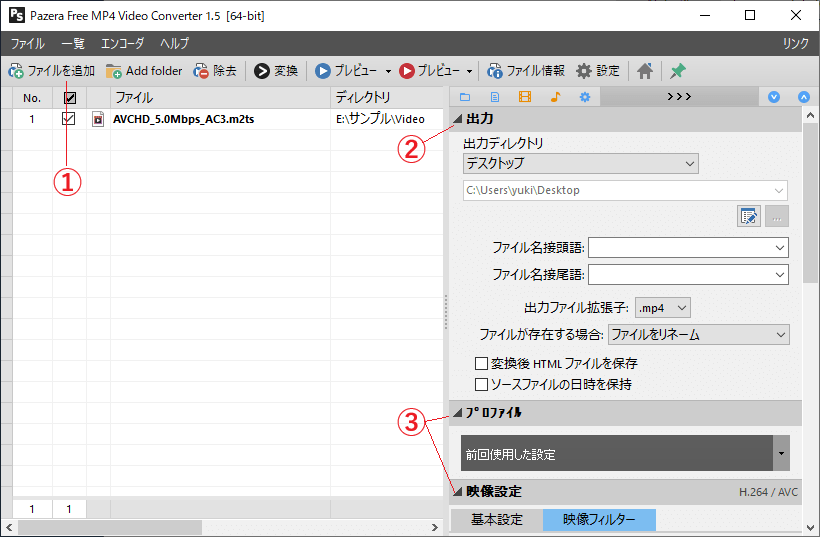The image size is (820, 537).
Task: Select the file AVCHD_5.0Mbps_AC3.m2ts
Action: coord(184,119)
